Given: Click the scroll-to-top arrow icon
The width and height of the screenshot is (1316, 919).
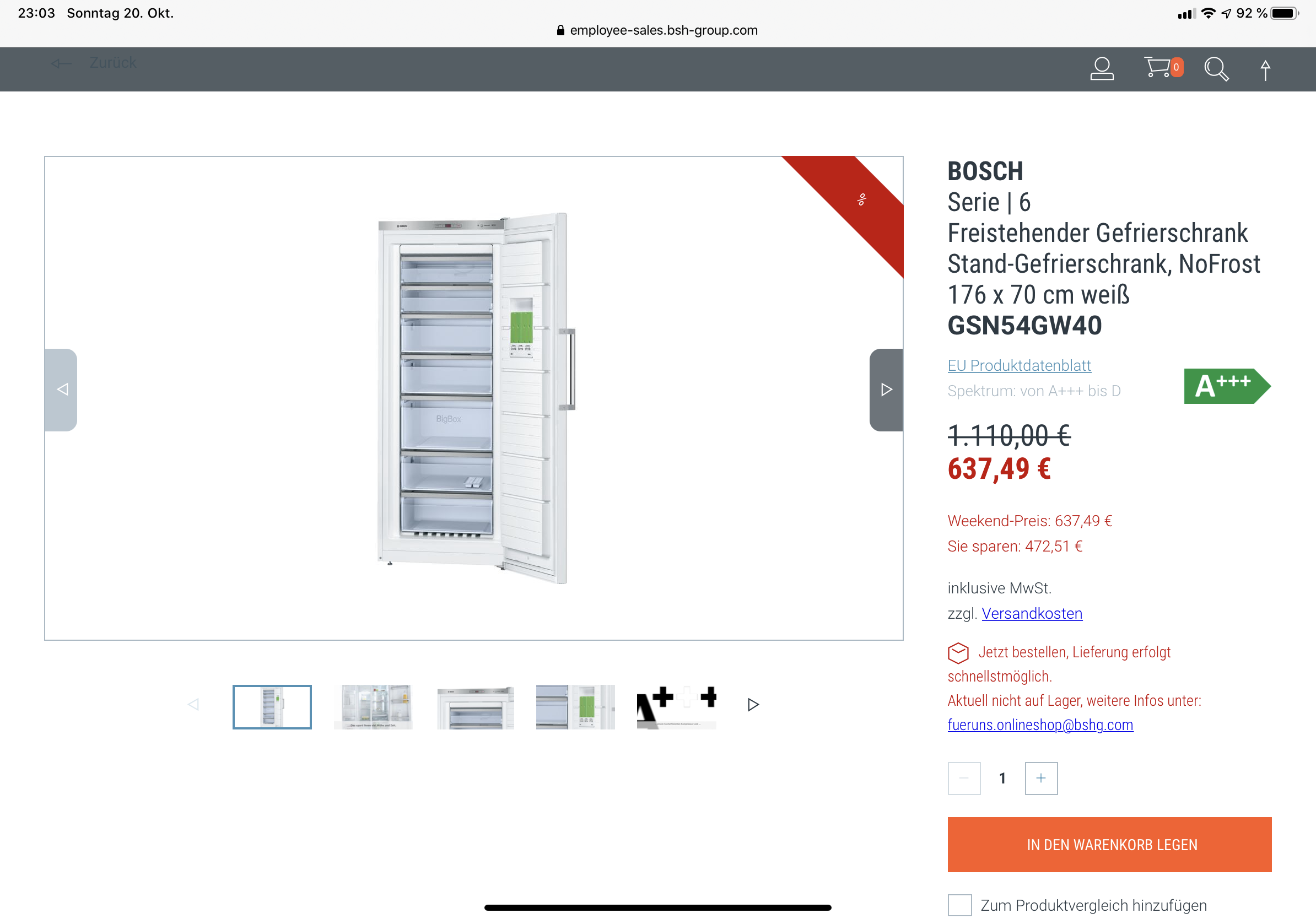Looking at the screenshot, I should tap(1265, 71).
